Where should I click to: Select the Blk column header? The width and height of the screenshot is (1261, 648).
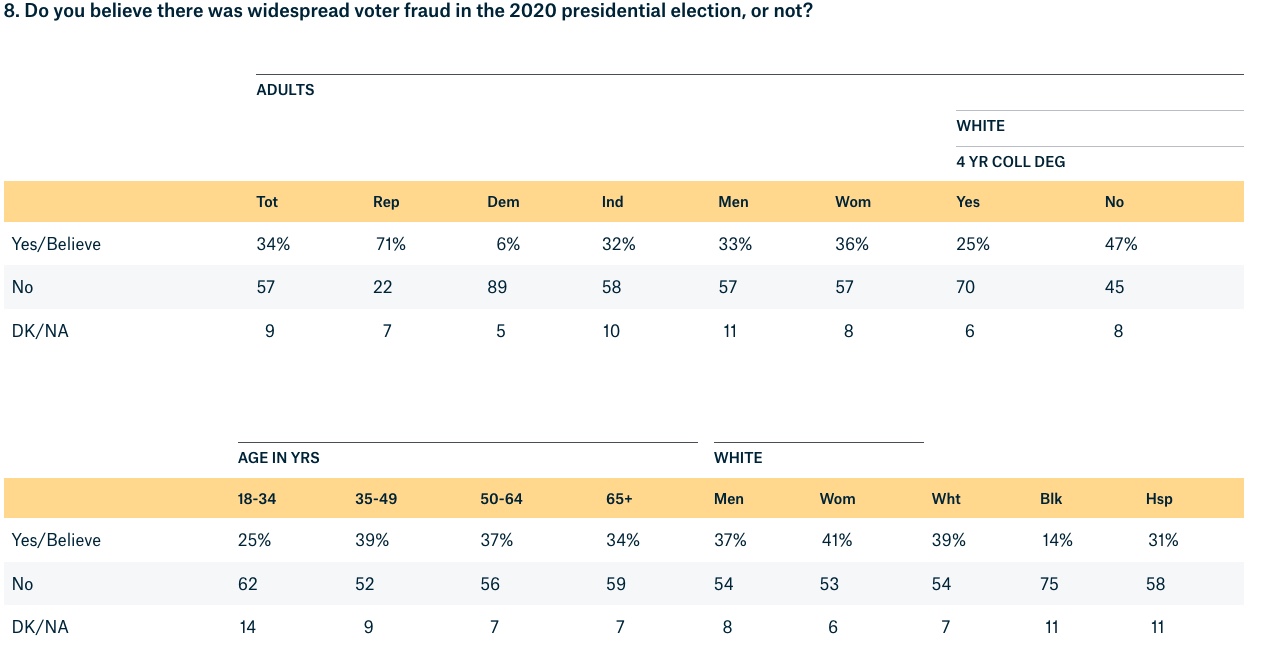point(1051,499)
